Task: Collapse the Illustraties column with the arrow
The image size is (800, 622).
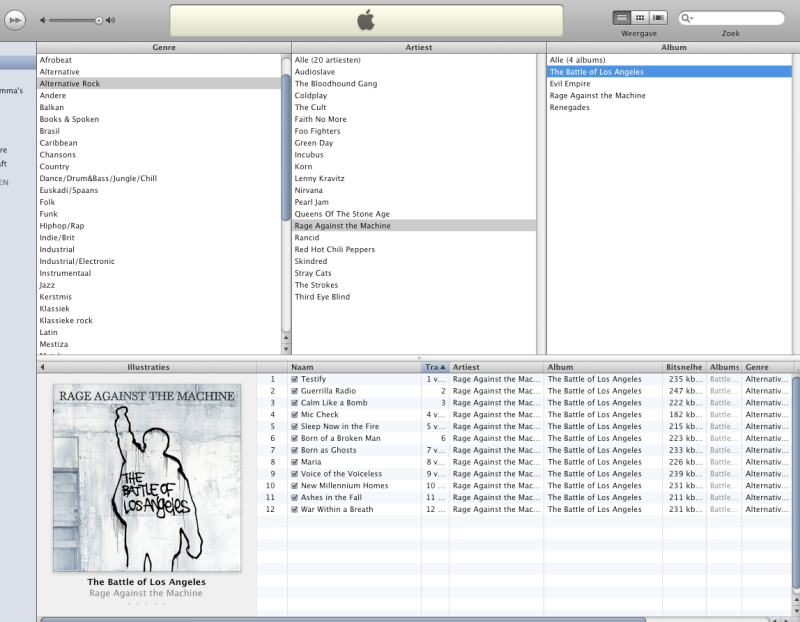Action: click(42, 367)
